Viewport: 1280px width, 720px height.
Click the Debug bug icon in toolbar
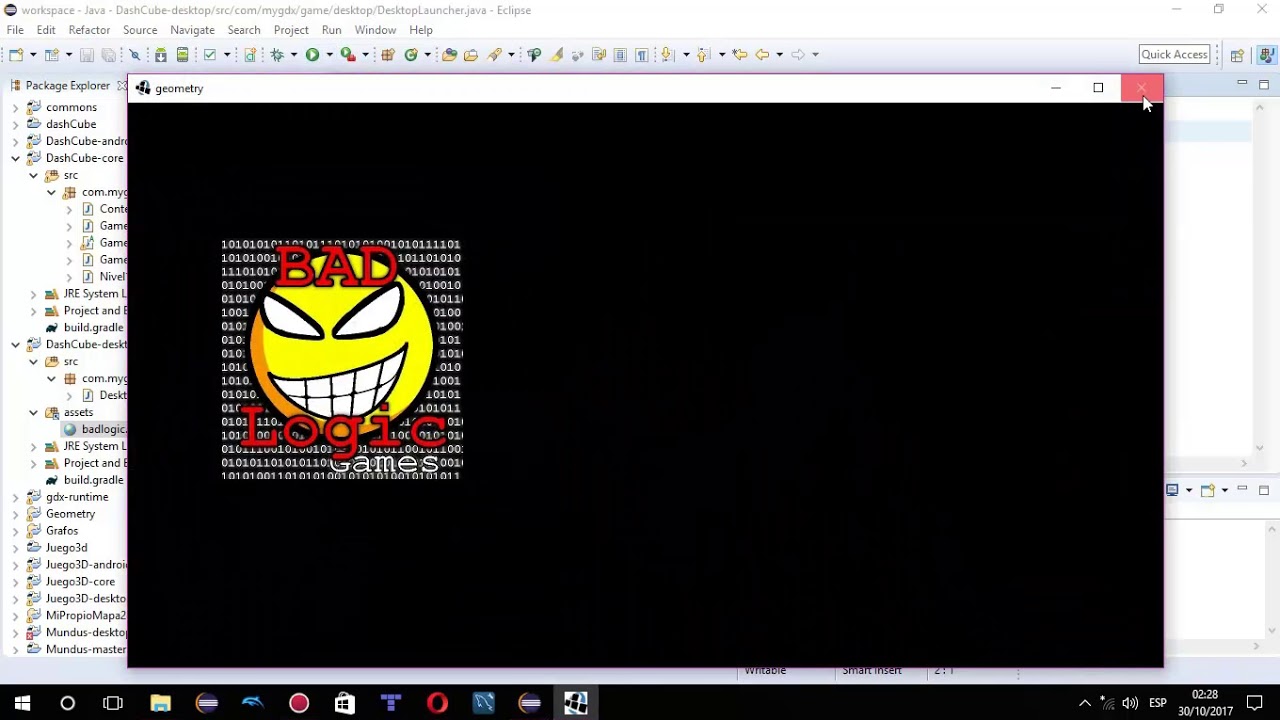coord(277,55)
